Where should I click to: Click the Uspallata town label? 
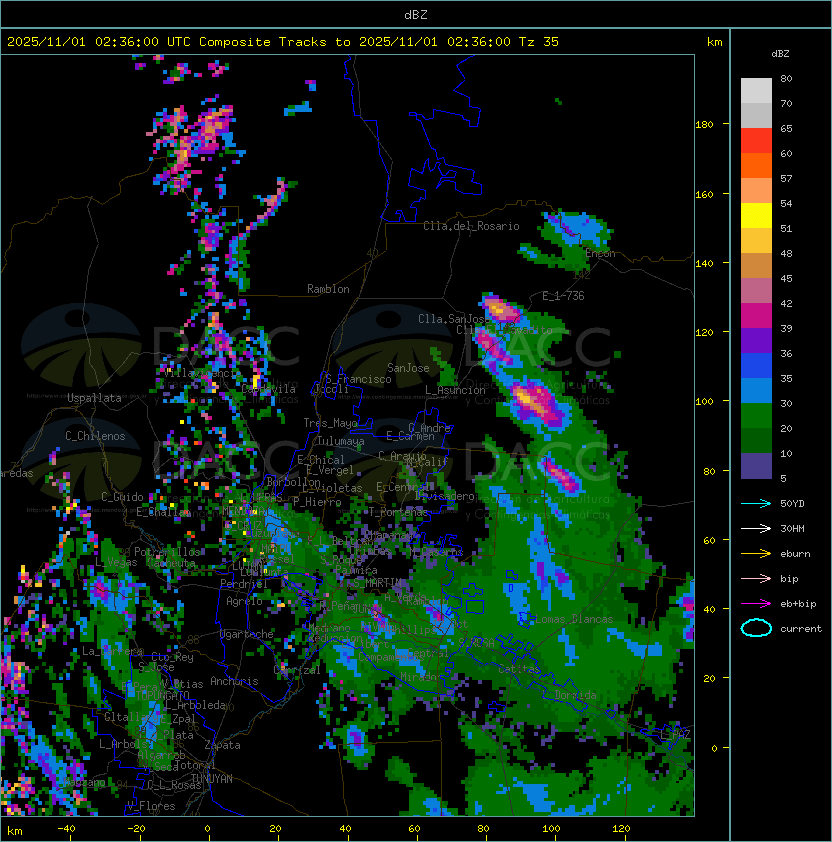(94, 398)
